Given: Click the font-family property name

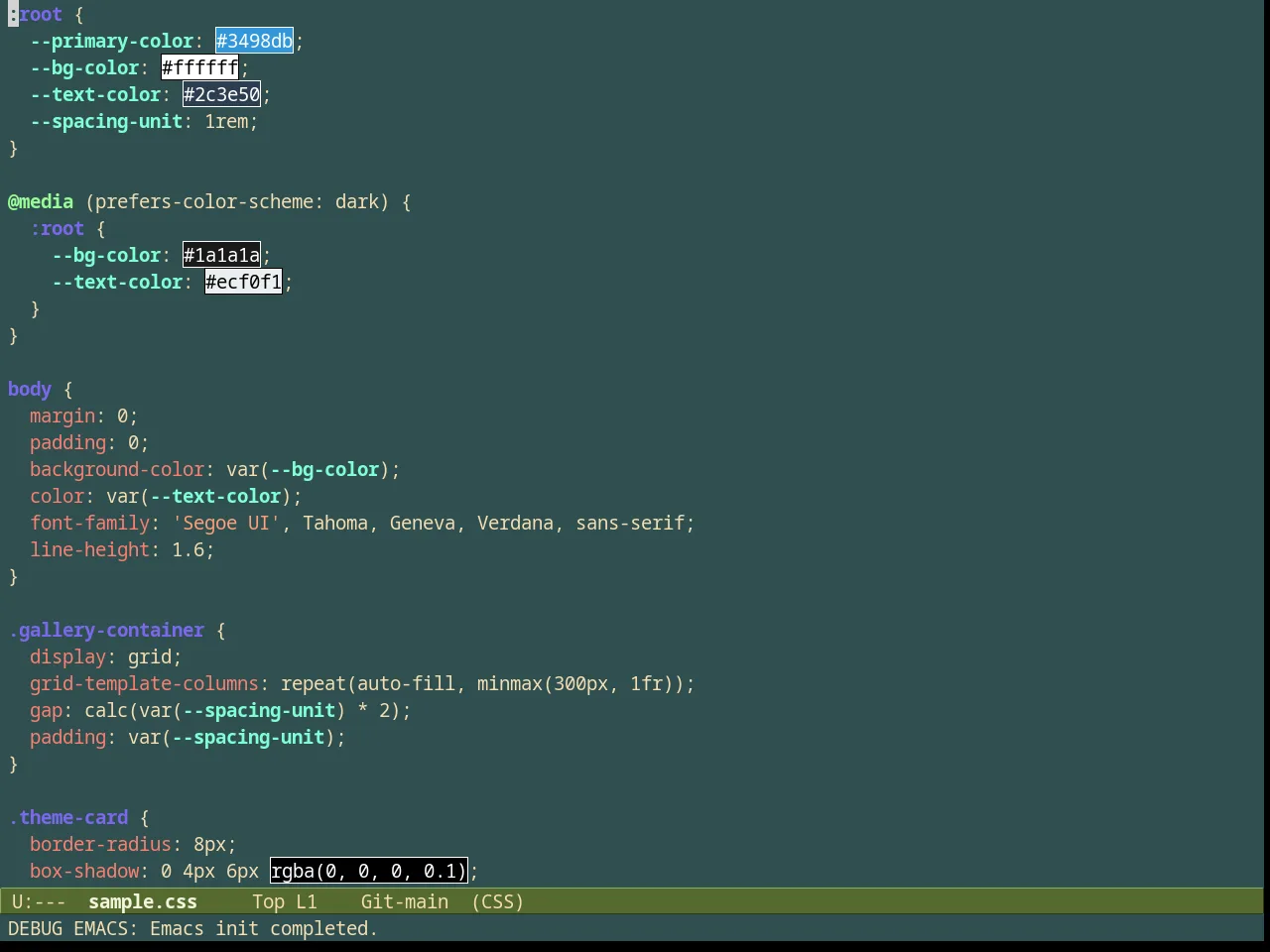Looking at the screenshot, I should tap(89, 523).
